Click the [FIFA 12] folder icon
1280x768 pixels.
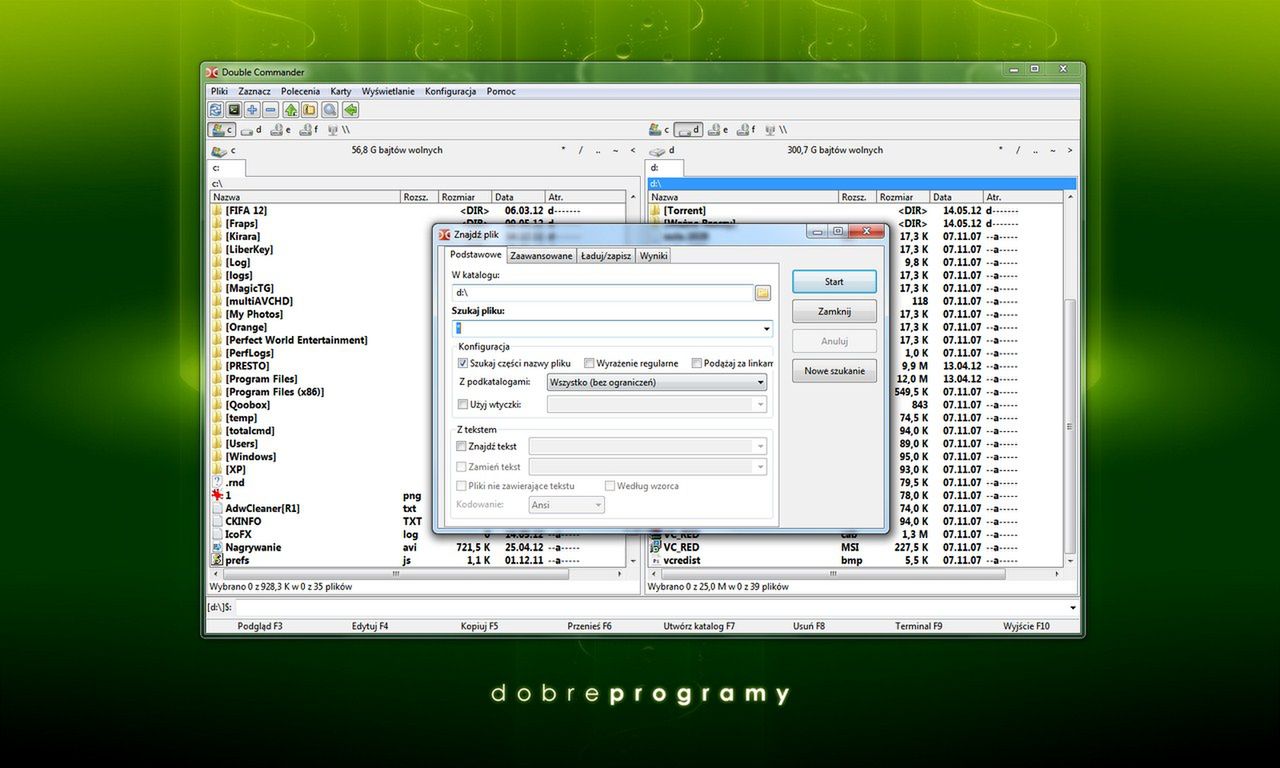click(x=217, y=211)
